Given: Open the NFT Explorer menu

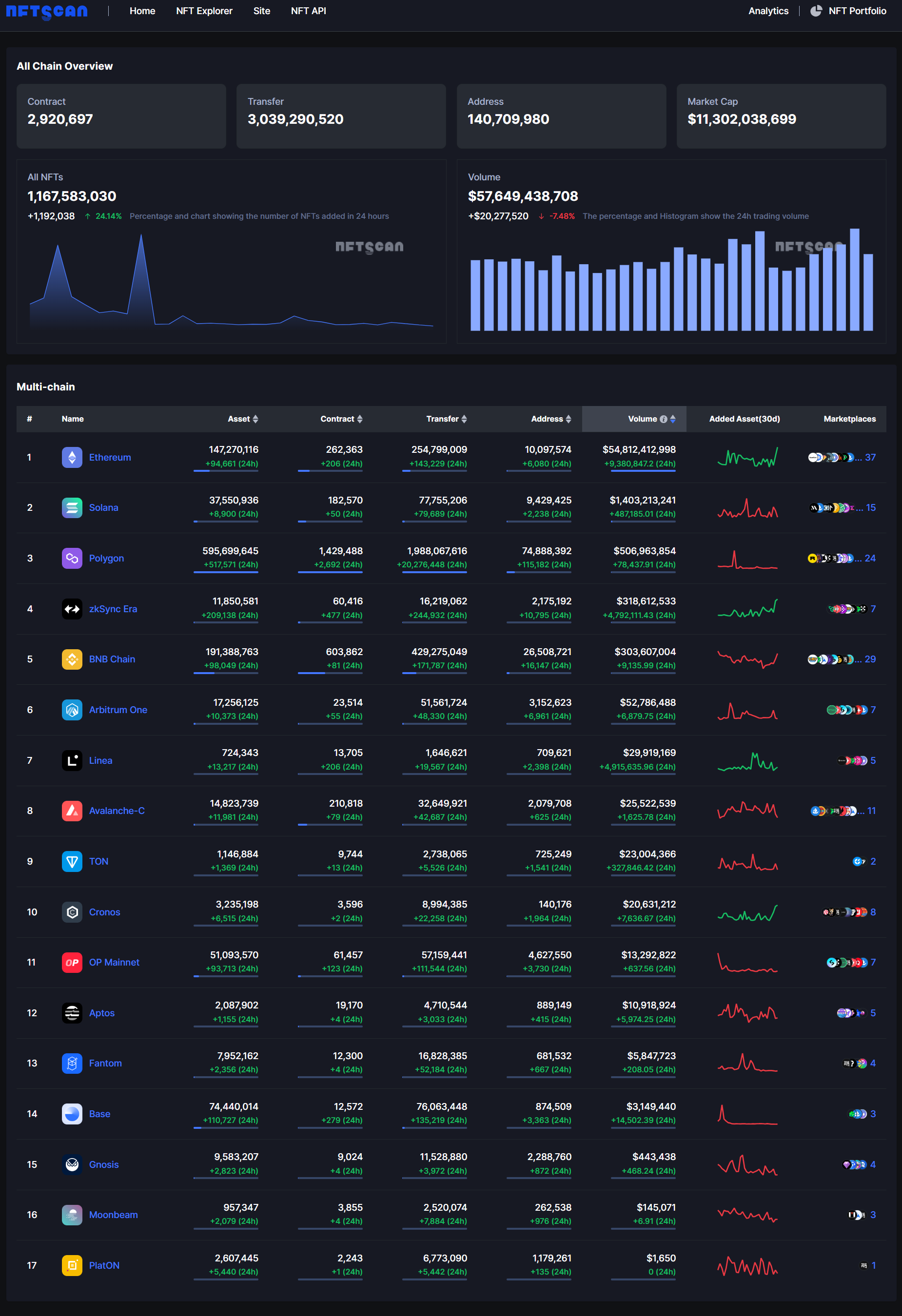Looking at the screenshot, I should point(204,11).
